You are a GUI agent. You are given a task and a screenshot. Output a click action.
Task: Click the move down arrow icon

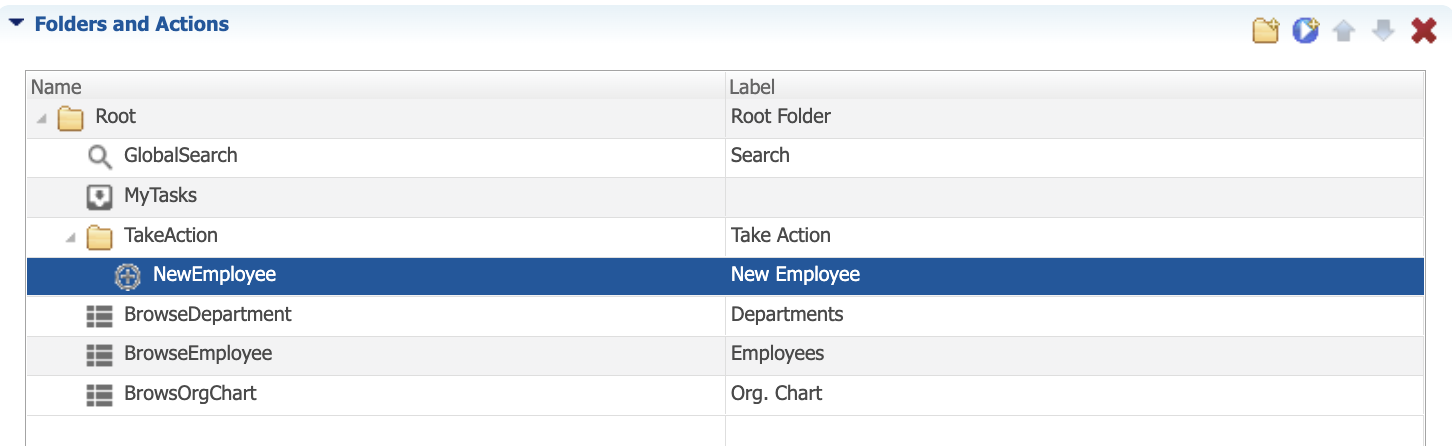(1383, 32)
